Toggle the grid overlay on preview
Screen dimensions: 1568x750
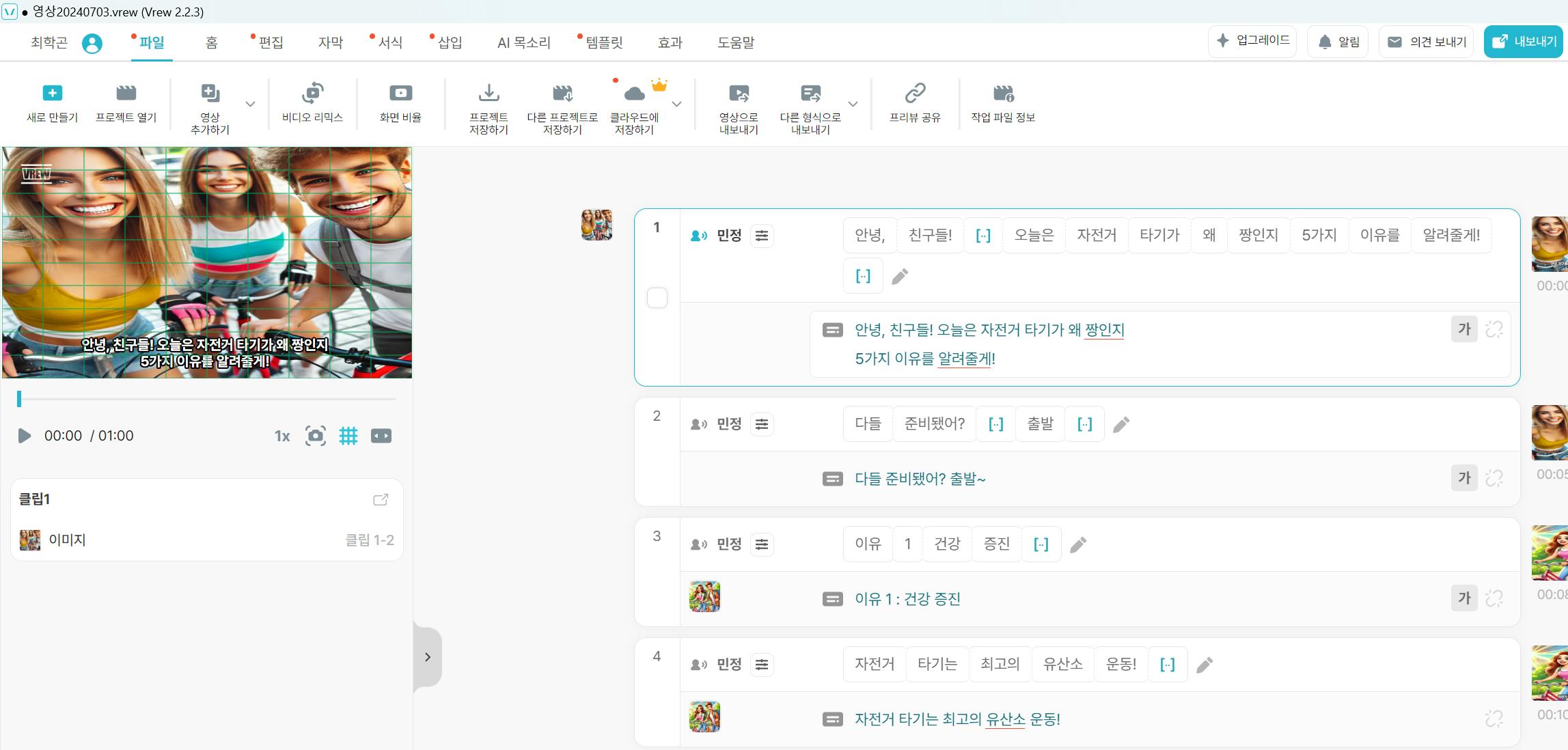tap(348, 436)
